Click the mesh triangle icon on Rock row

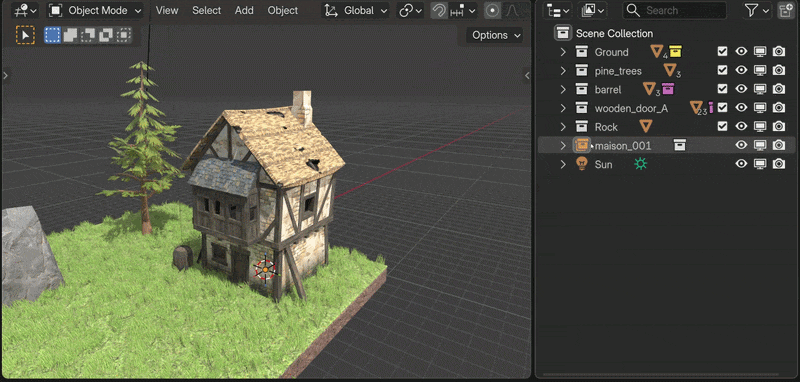click(x=646, y=126)
